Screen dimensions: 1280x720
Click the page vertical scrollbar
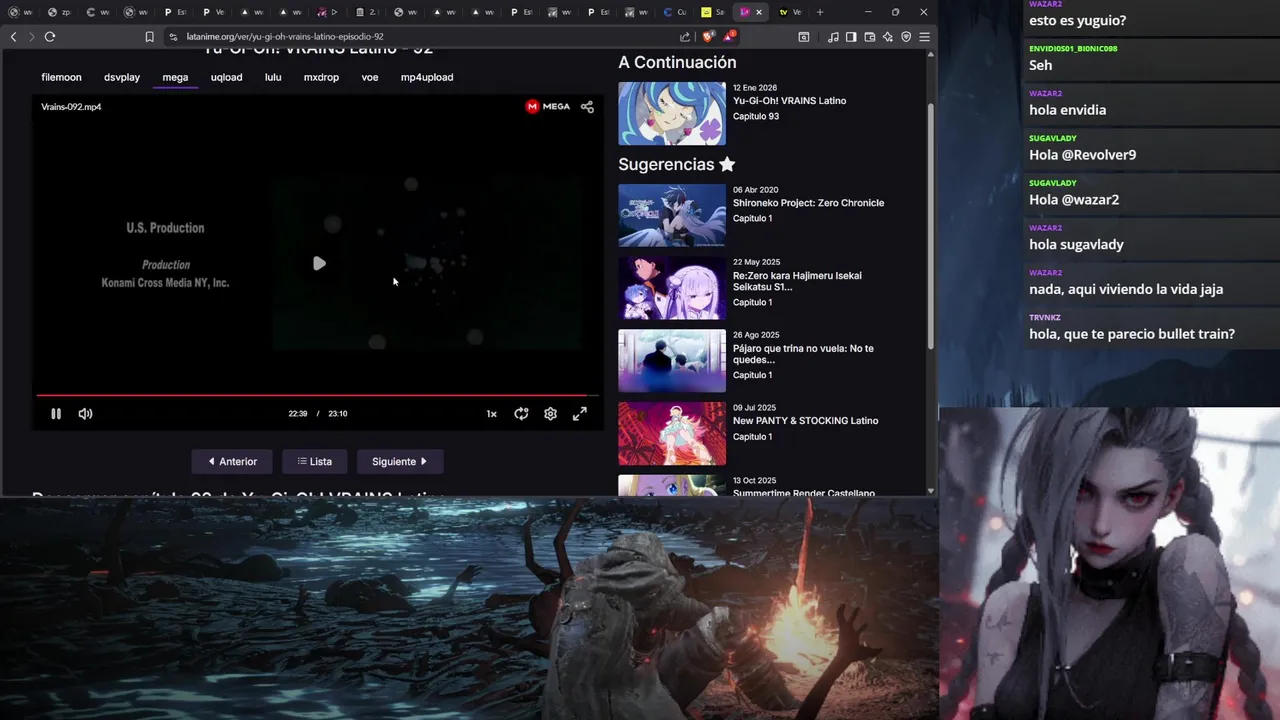tap(931, 225)
